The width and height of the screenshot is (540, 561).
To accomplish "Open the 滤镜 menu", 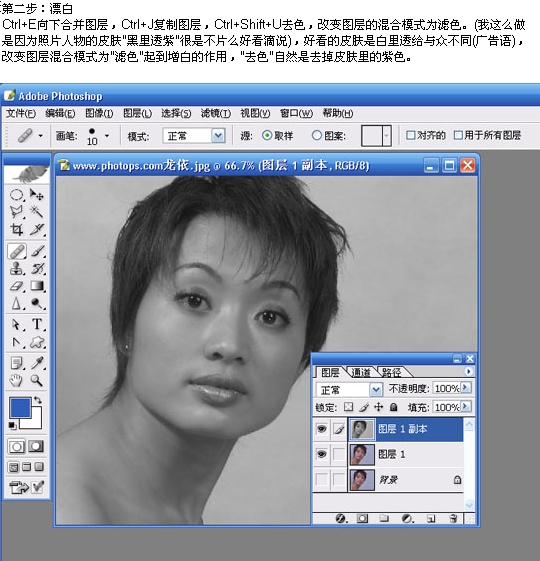I will [x=215, y=113].
